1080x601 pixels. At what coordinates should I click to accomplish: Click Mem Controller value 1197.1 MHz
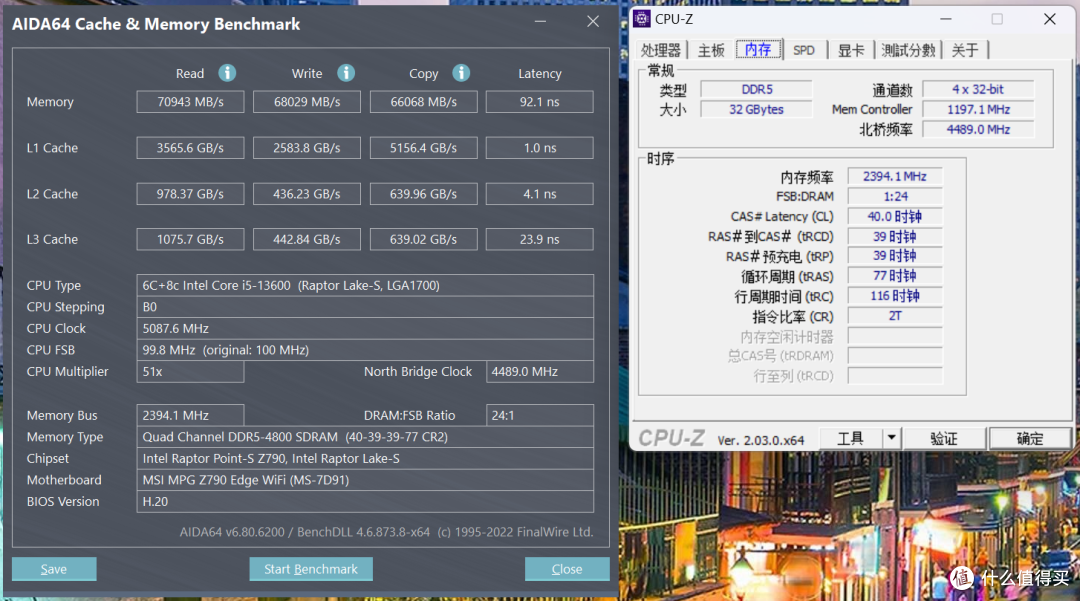978,109
